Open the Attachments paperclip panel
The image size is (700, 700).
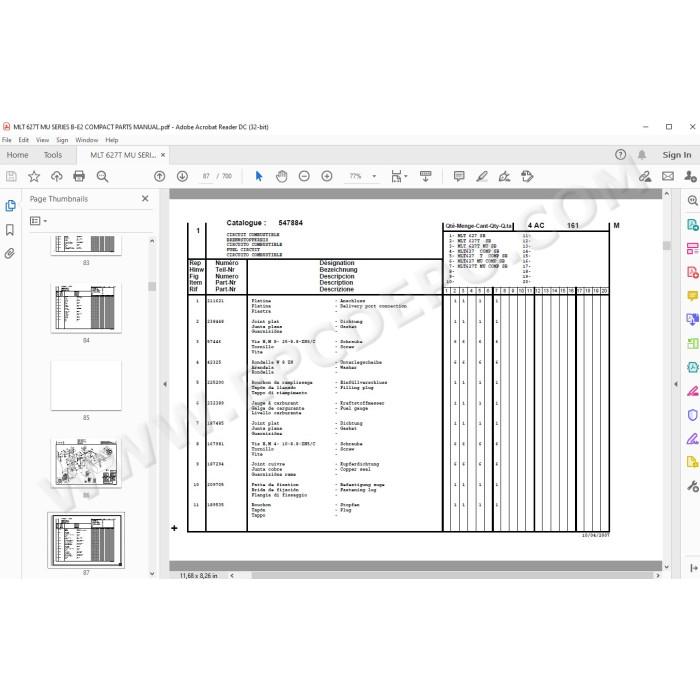[10, 254]
